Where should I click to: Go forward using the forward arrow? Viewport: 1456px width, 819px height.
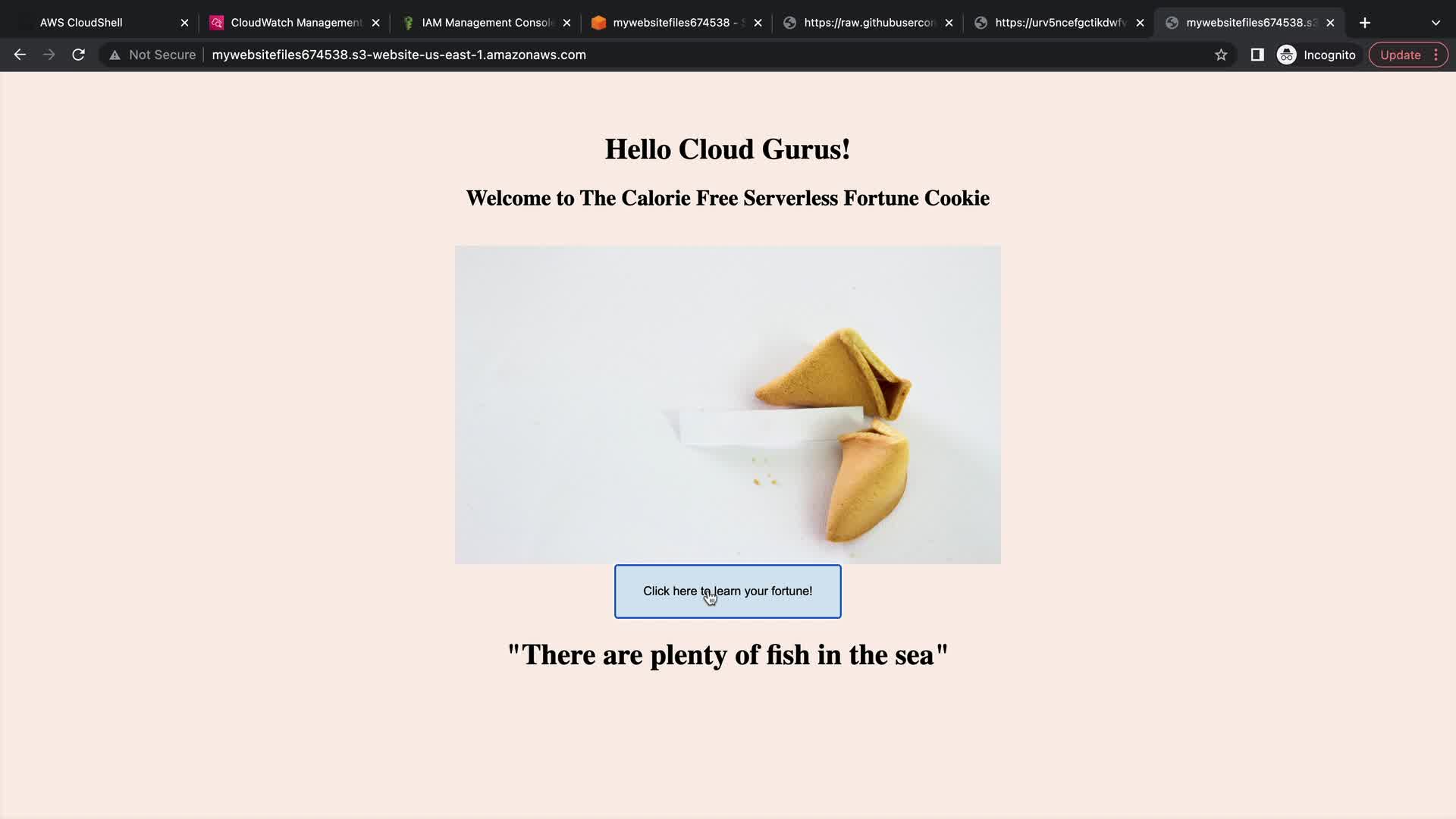(49, 55)
